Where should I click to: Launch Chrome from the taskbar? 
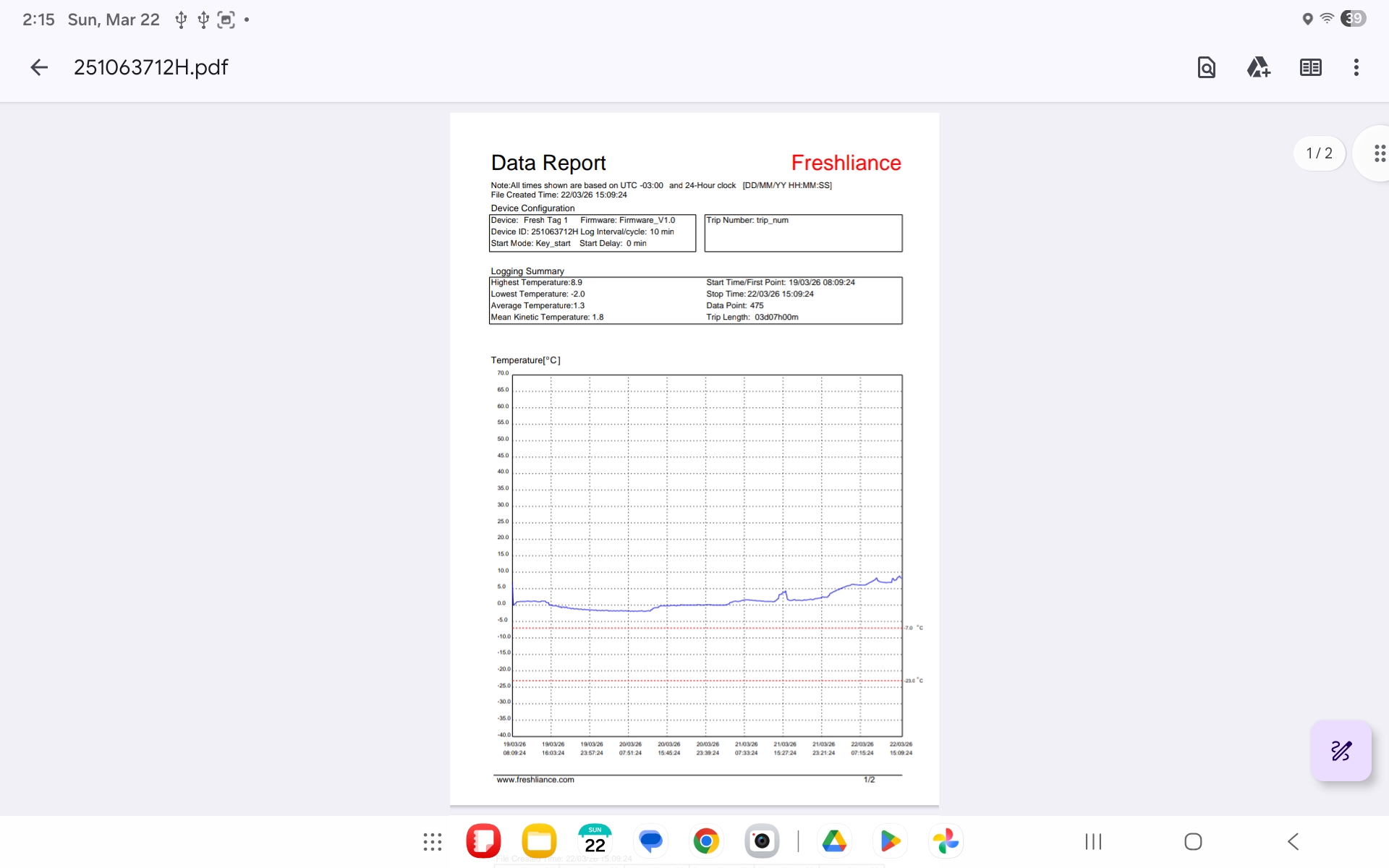(706, 841)
